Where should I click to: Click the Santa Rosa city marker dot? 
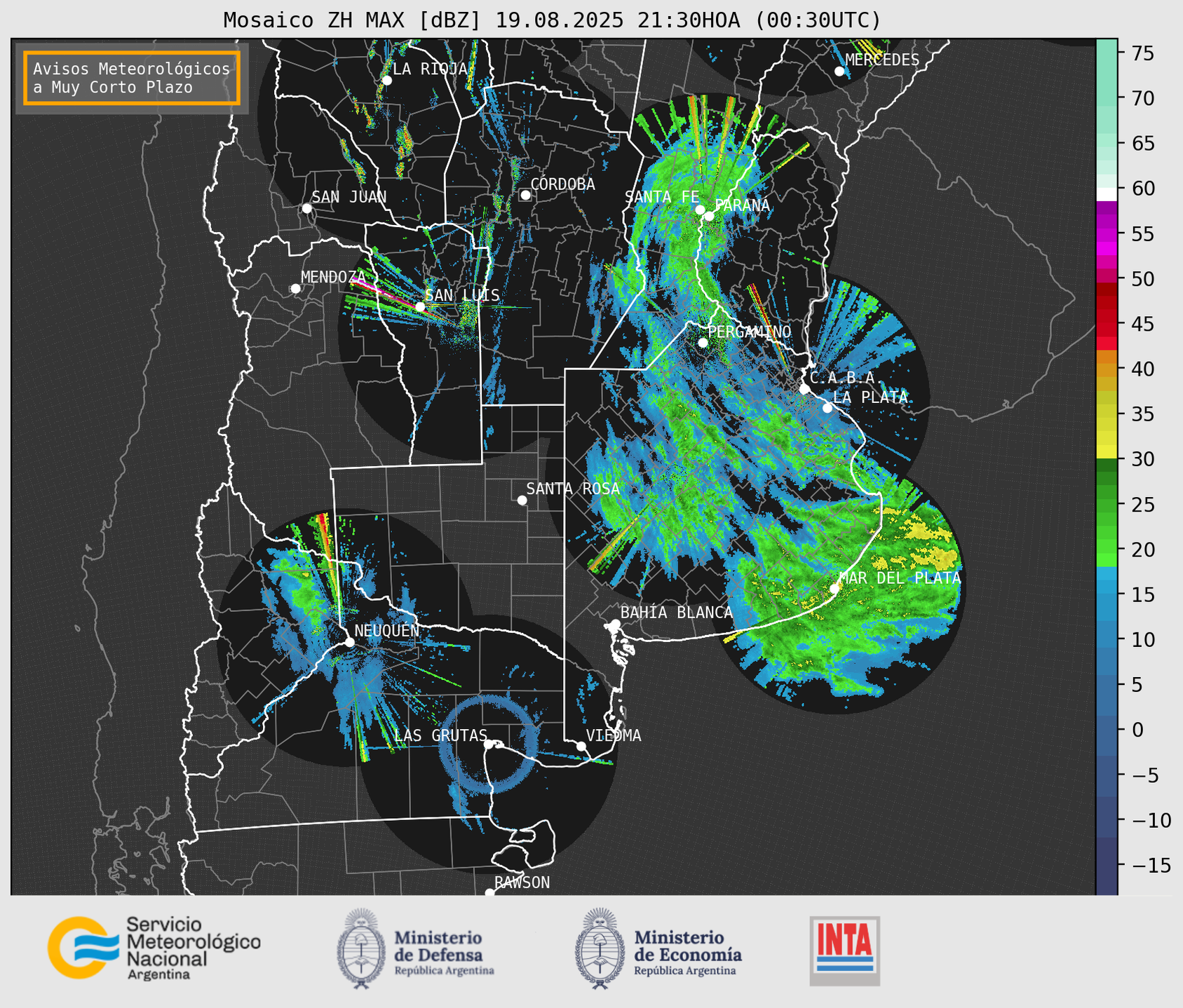[x=522, y=500]
